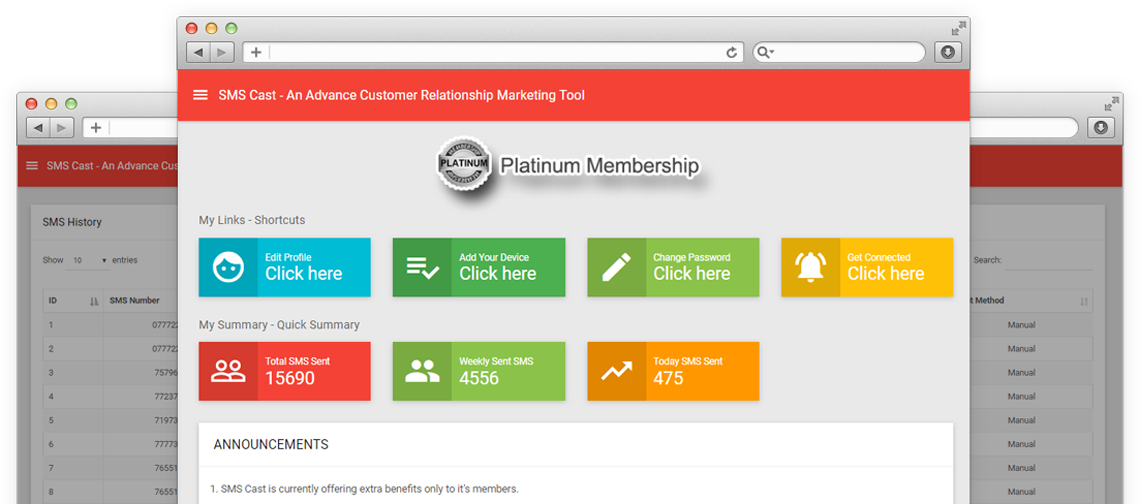
Task: Close the front browser window
Action: [x=192, y=28]
